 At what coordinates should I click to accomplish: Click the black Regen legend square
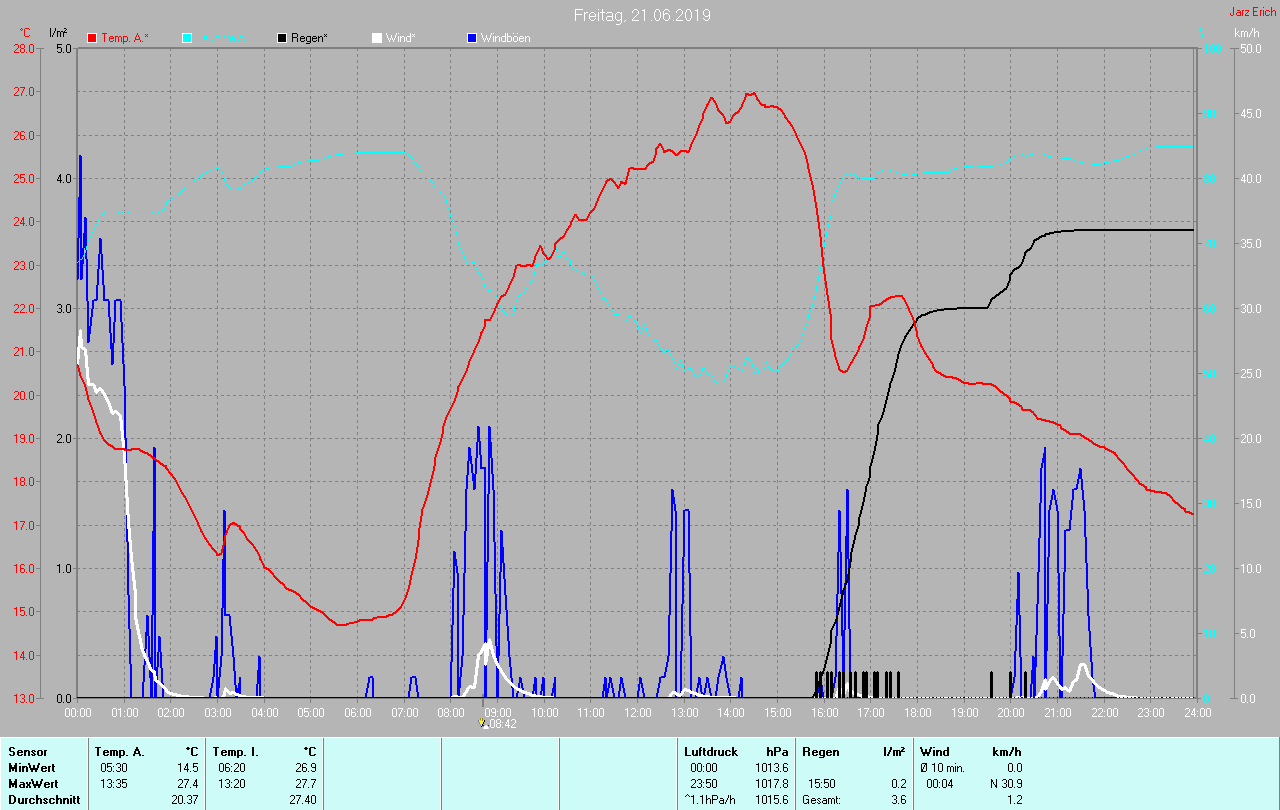(283, 38)
